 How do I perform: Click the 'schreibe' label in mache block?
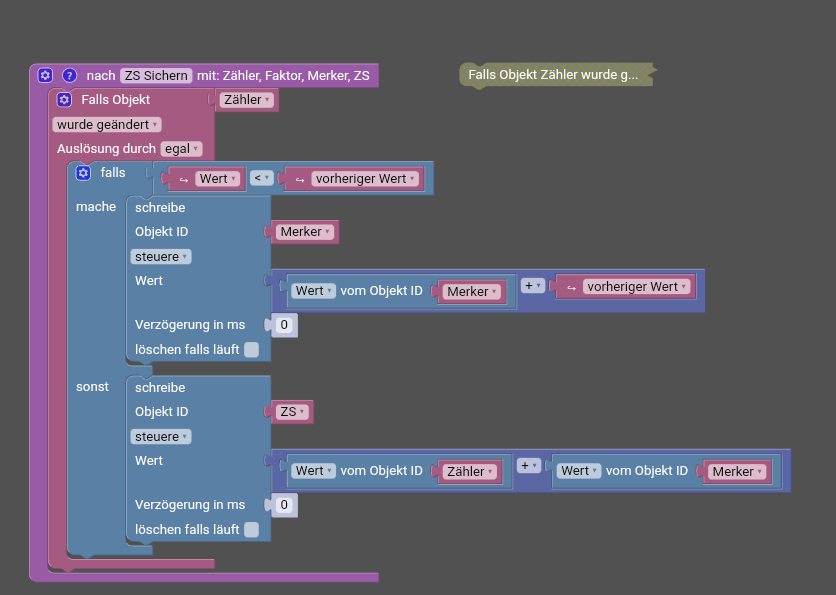160,208
